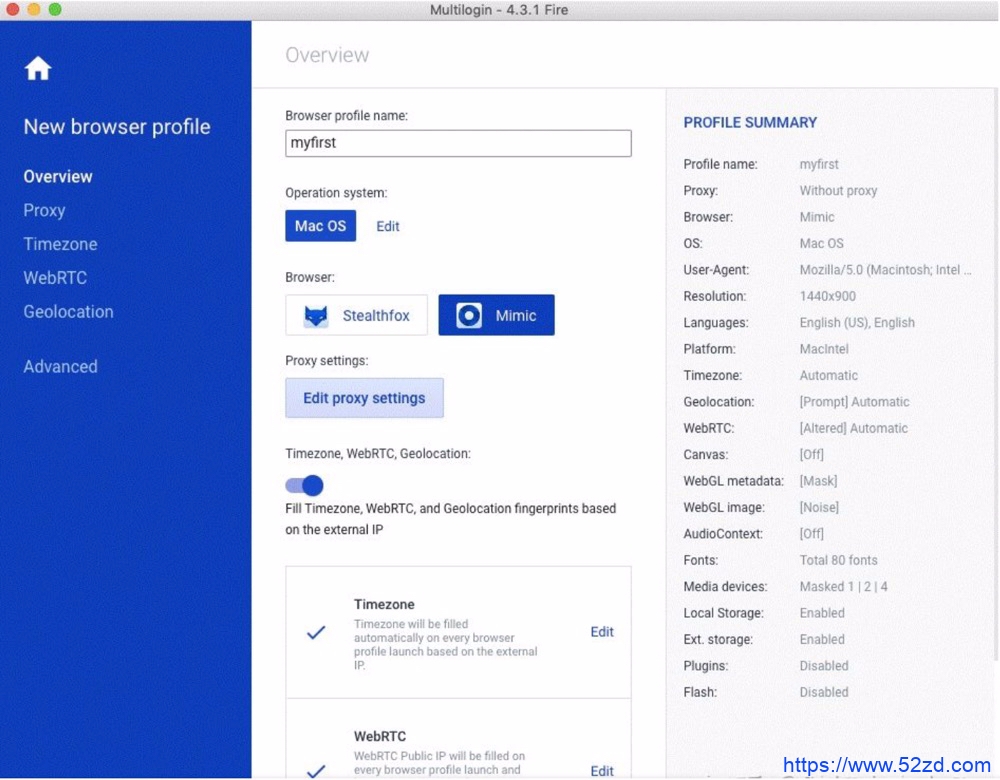Click Edit proxy settings button
This screenshot has width=1000, height=780.
pos(364,398)
